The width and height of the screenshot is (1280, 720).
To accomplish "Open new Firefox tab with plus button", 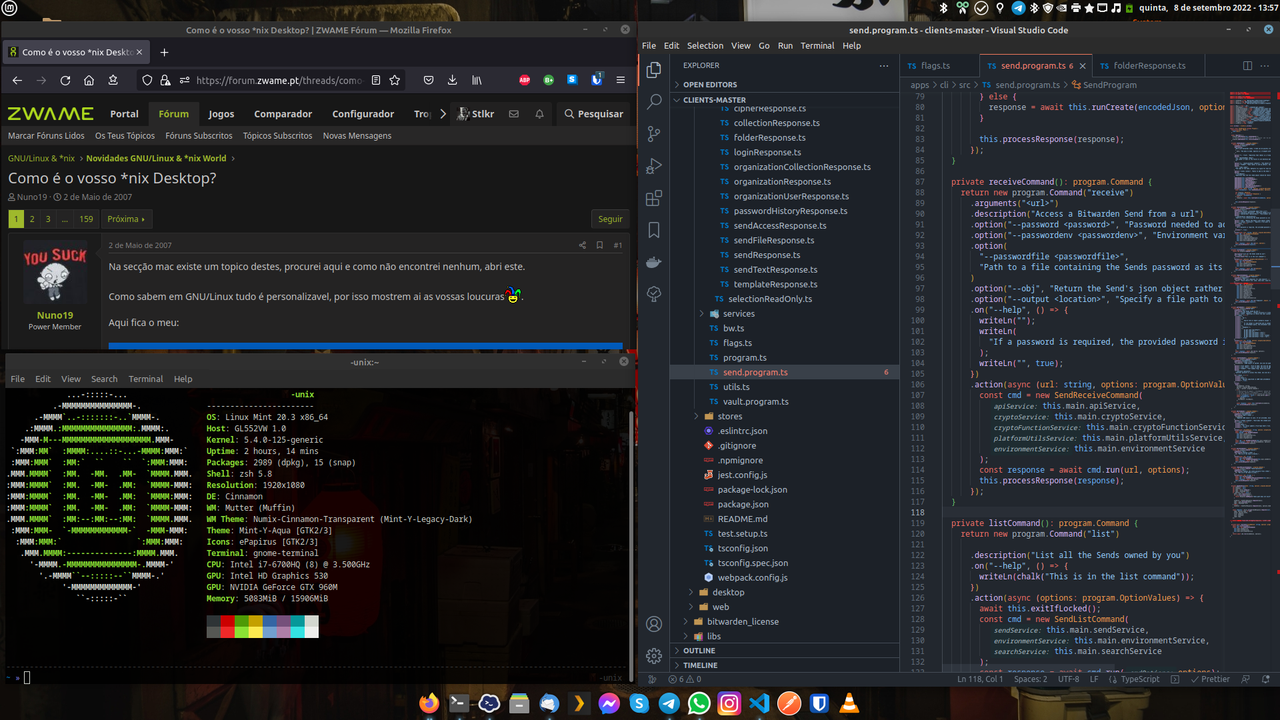I will click(x=164, y=52).
